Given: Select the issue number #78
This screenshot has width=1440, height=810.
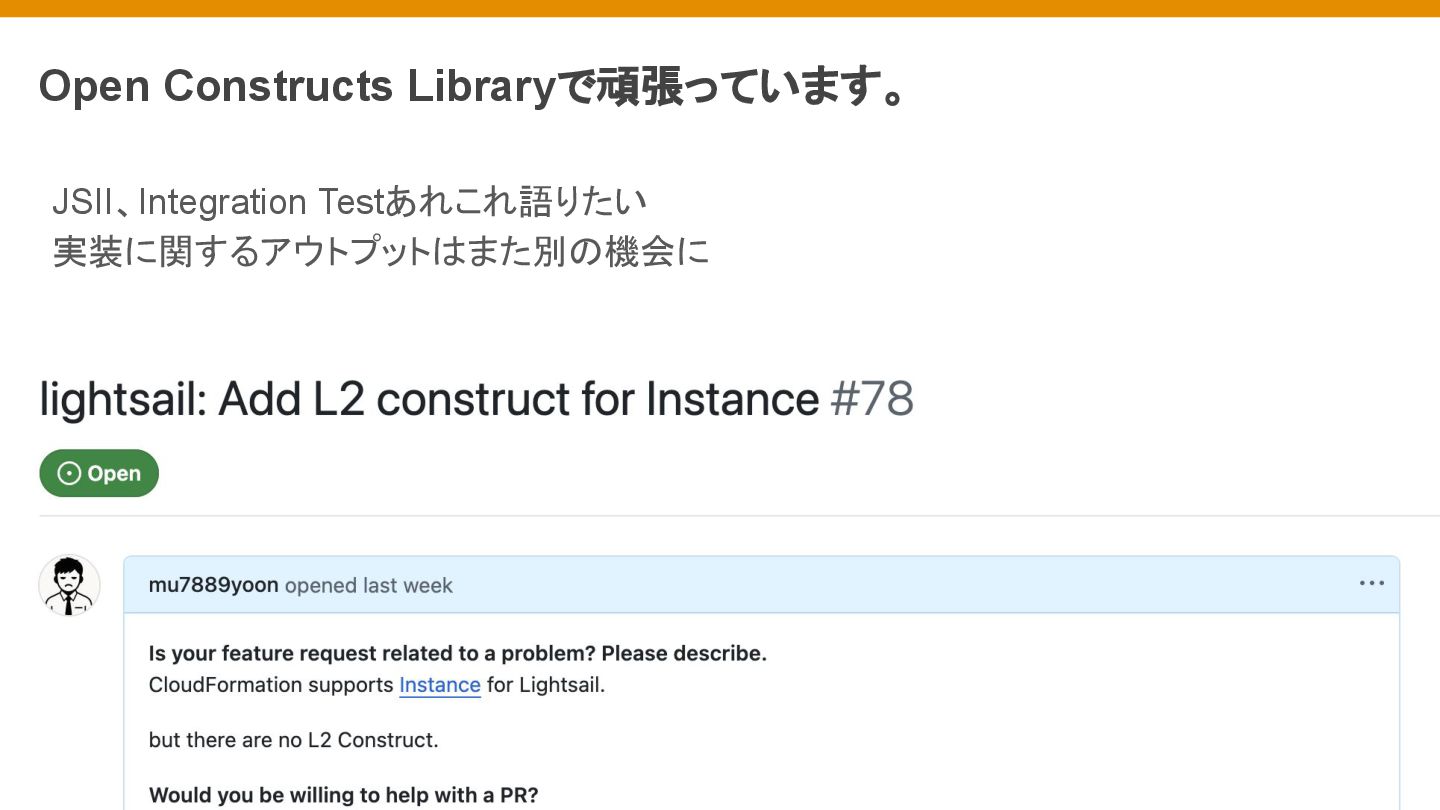Looking at the screenshot, I should pos(872,400).
